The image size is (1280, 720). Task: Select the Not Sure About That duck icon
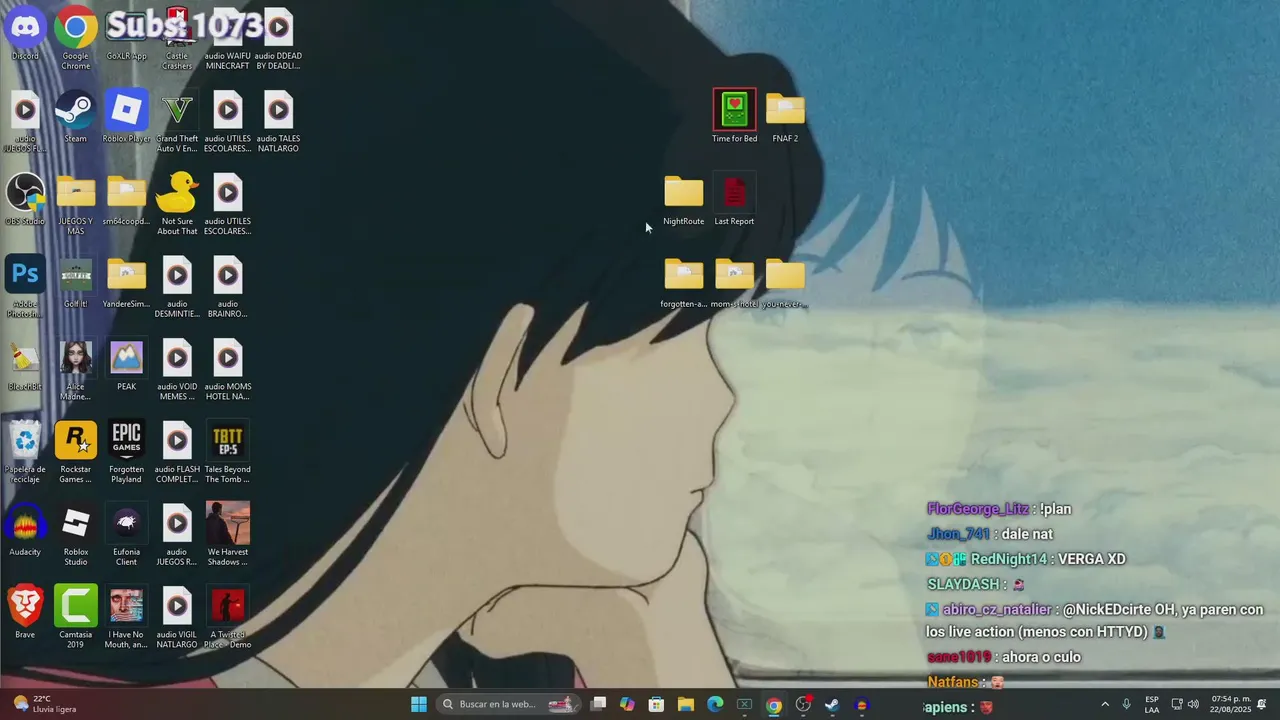coord(177,204)
